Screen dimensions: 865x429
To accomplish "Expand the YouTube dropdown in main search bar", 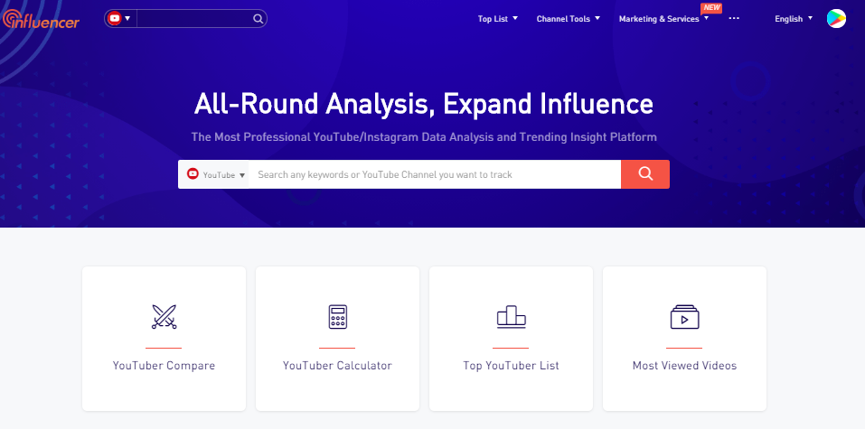I will pyautogui.click(x=213, y=175).
